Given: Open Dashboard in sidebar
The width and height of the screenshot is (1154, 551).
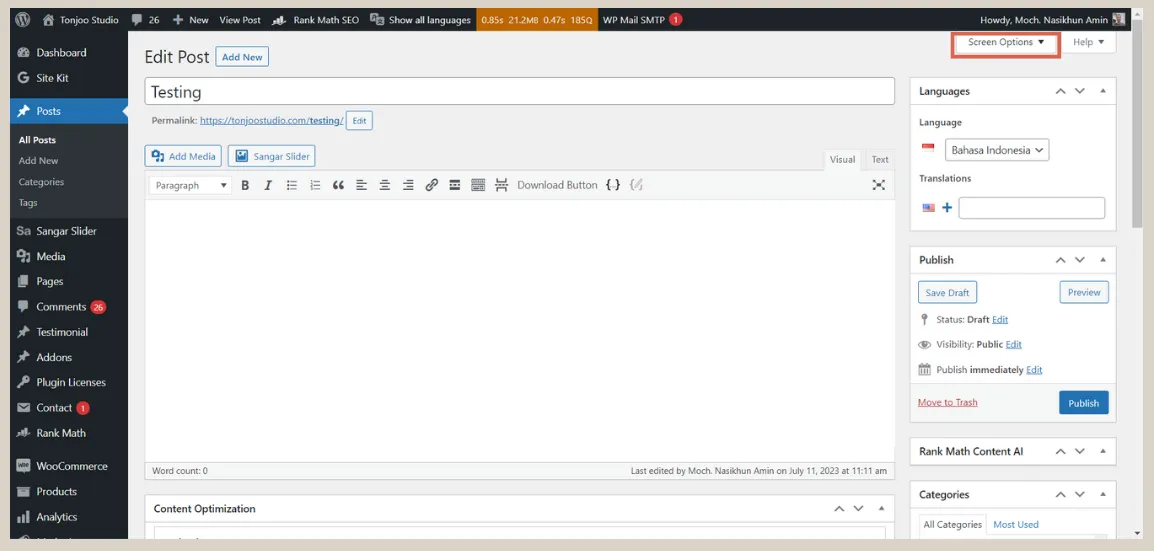Looking at the screenshot, I should coord(62,53).
